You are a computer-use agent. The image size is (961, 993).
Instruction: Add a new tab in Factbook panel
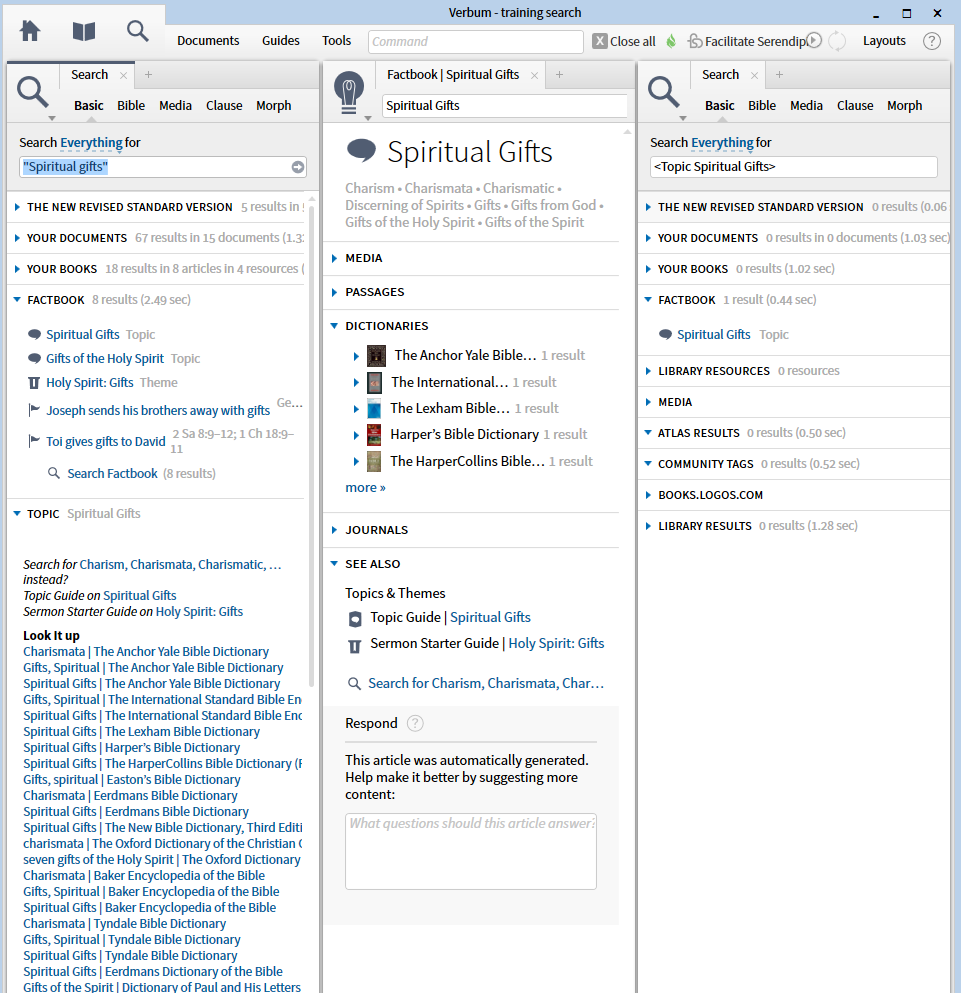[559, 75]
